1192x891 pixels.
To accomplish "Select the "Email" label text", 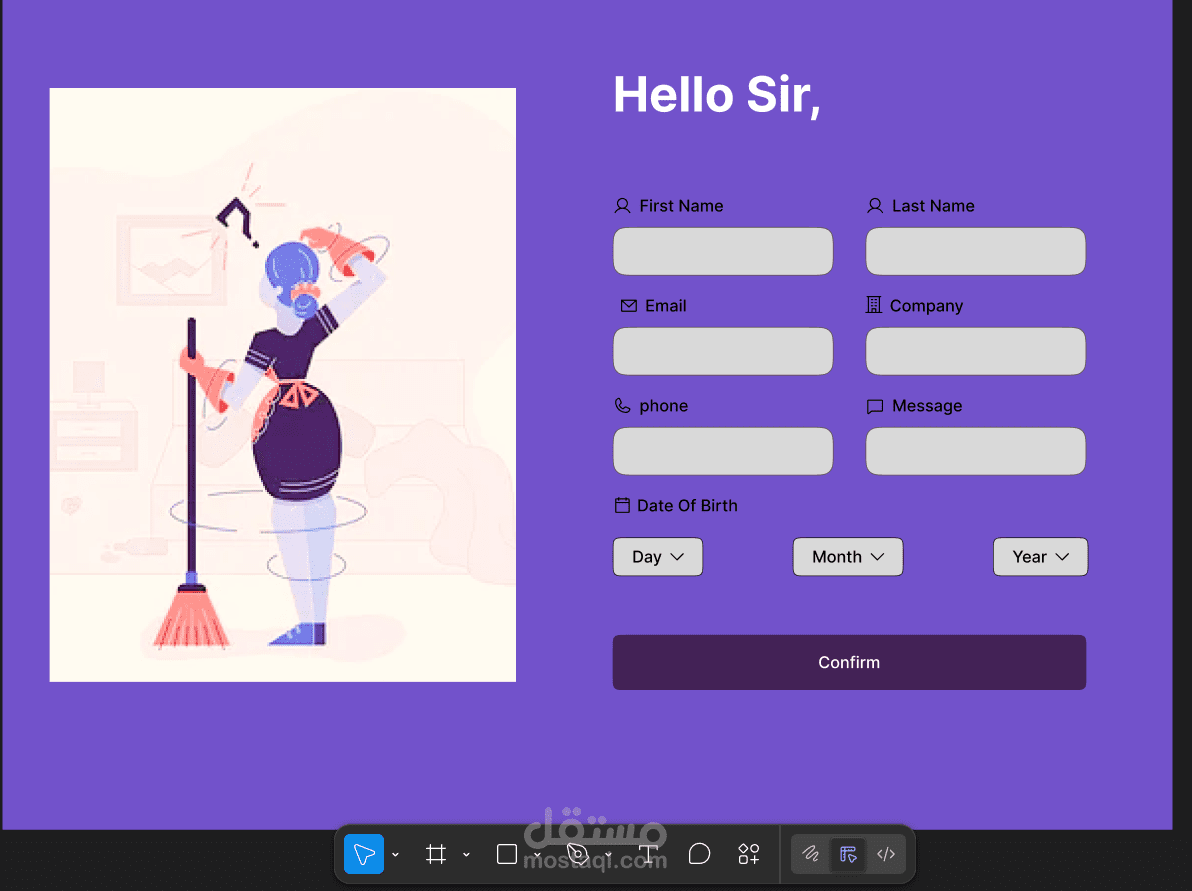I will (666, 306).
